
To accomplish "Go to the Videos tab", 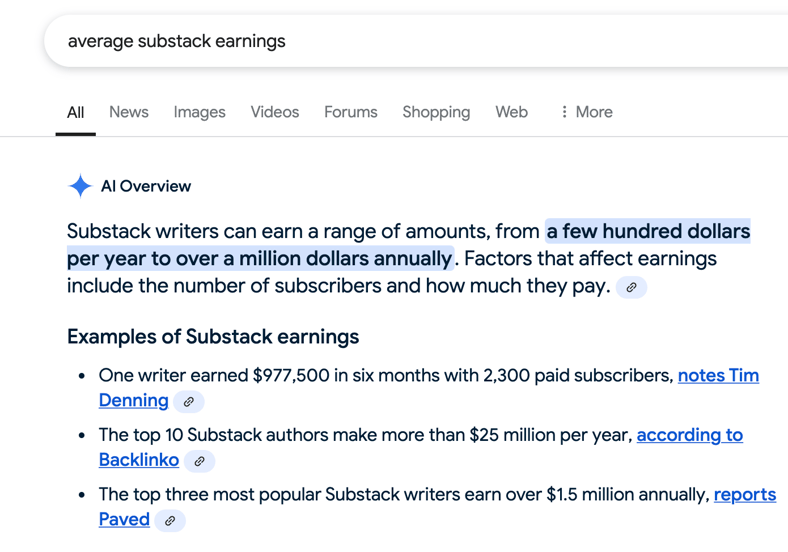I will (275, 112).
